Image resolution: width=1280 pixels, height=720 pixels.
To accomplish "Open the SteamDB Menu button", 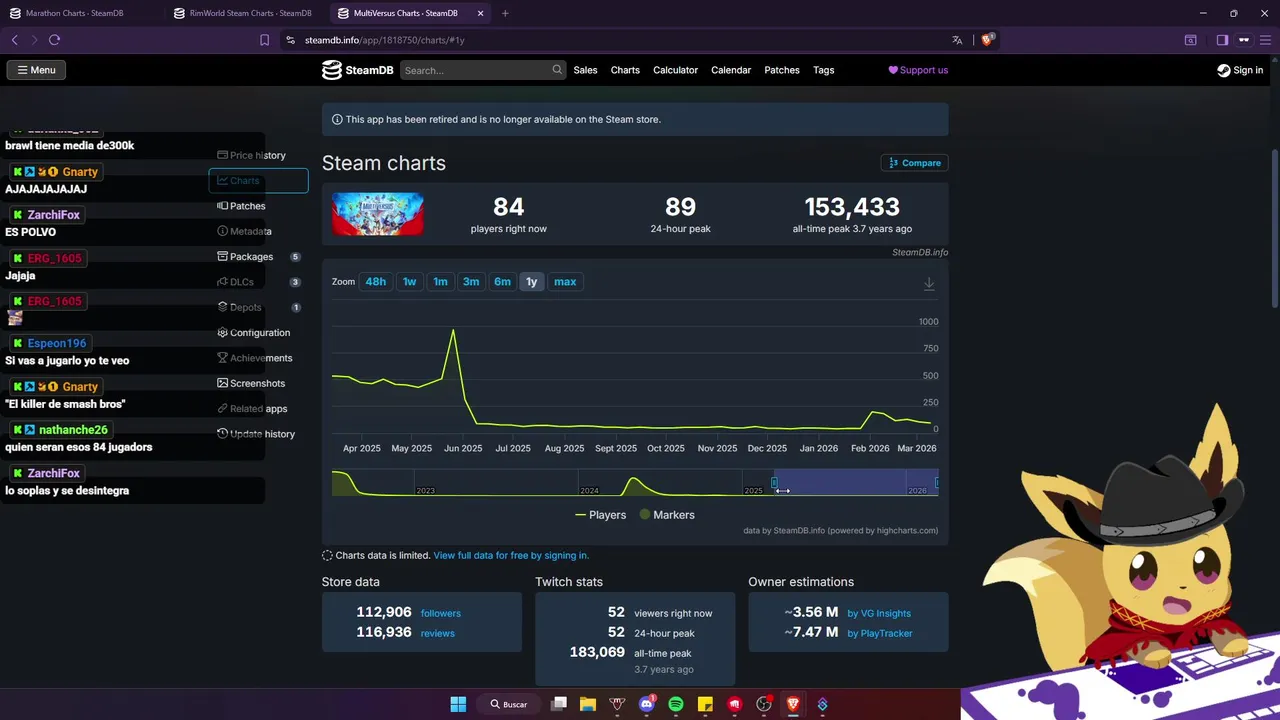I will [36, 70].
